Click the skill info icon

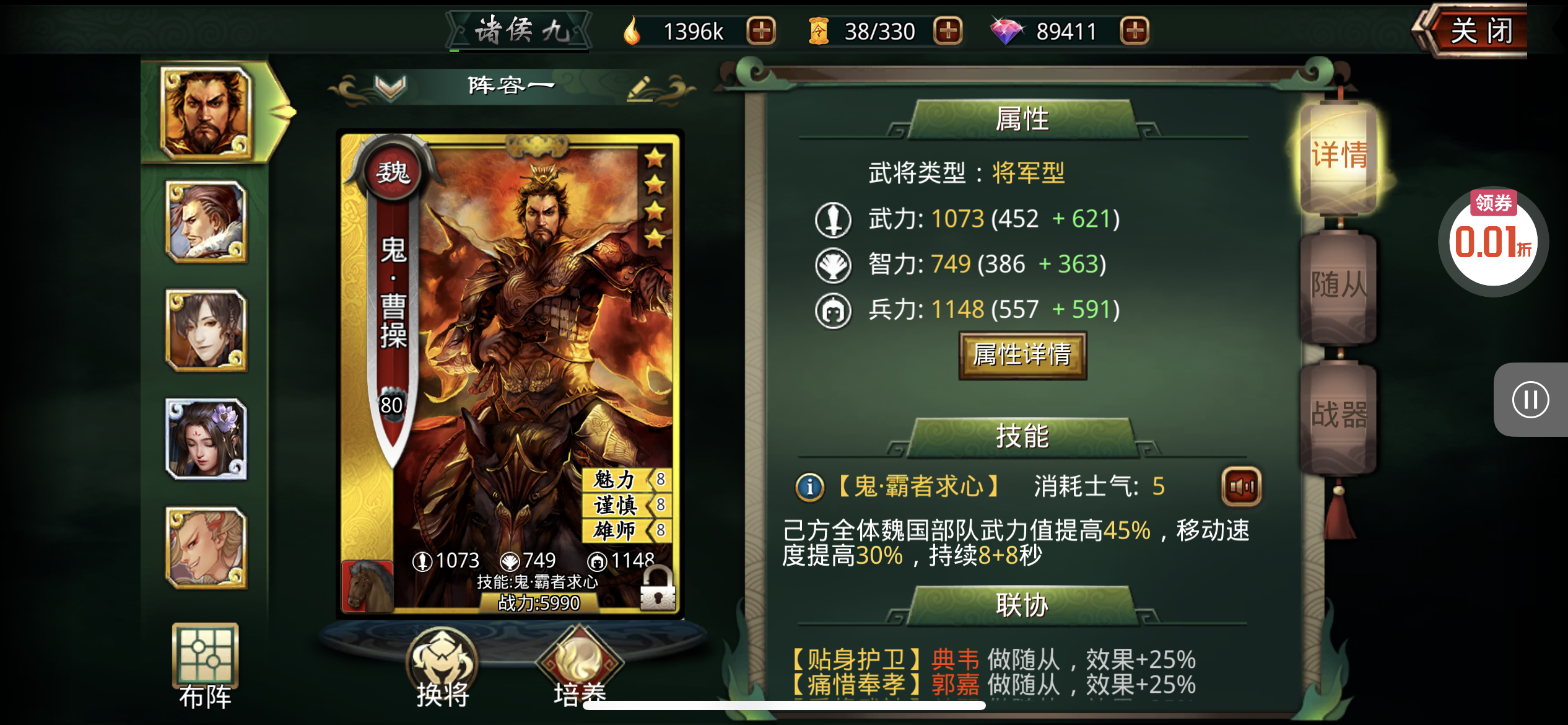tap(810, 487)
